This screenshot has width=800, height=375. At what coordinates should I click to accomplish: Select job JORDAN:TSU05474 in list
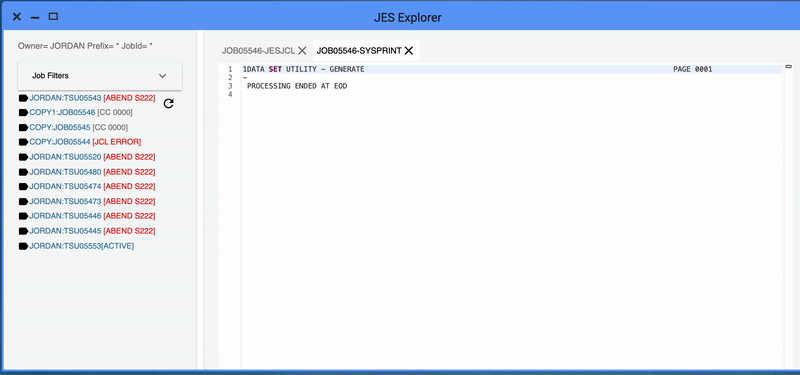(92, 186)
